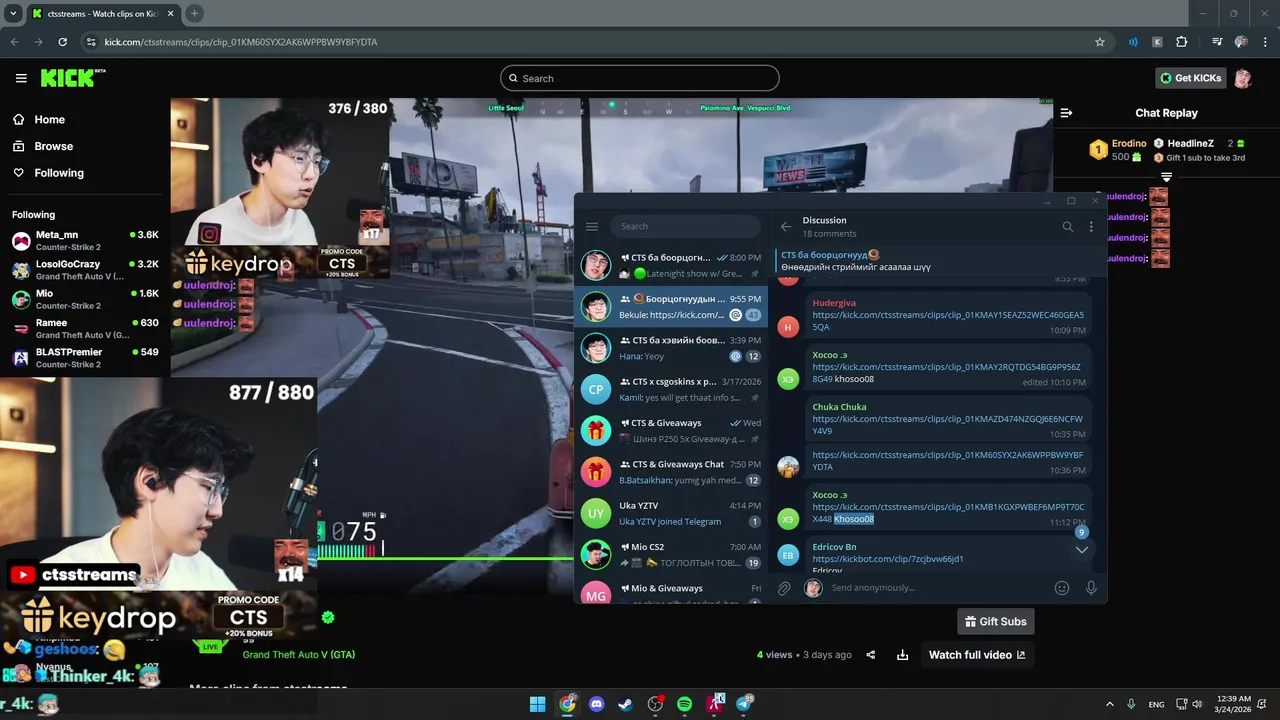The height and width of the screenshot is (720, 1280).
Task: Click the Send anonymously message field
Action: [940, 588]
